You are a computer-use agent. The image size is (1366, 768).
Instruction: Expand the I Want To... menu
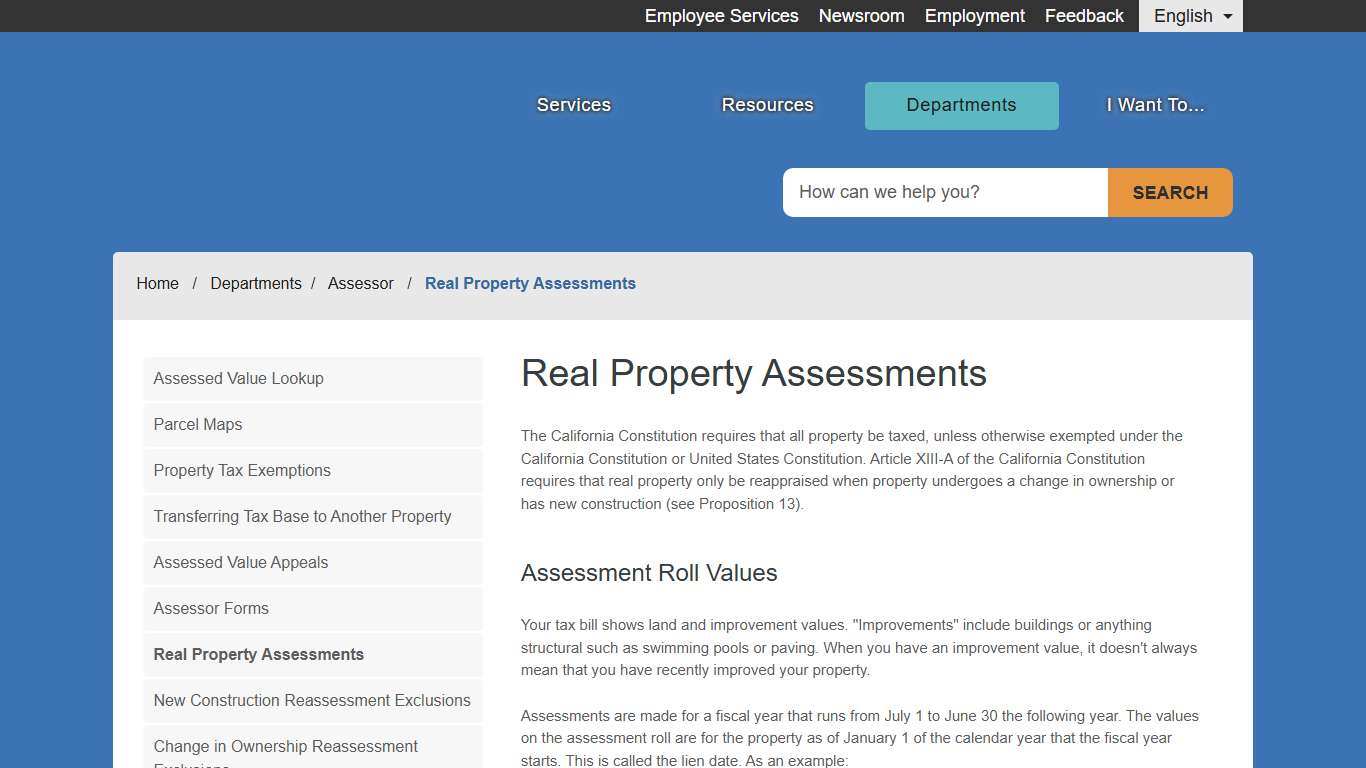(x=1154, y=105)
